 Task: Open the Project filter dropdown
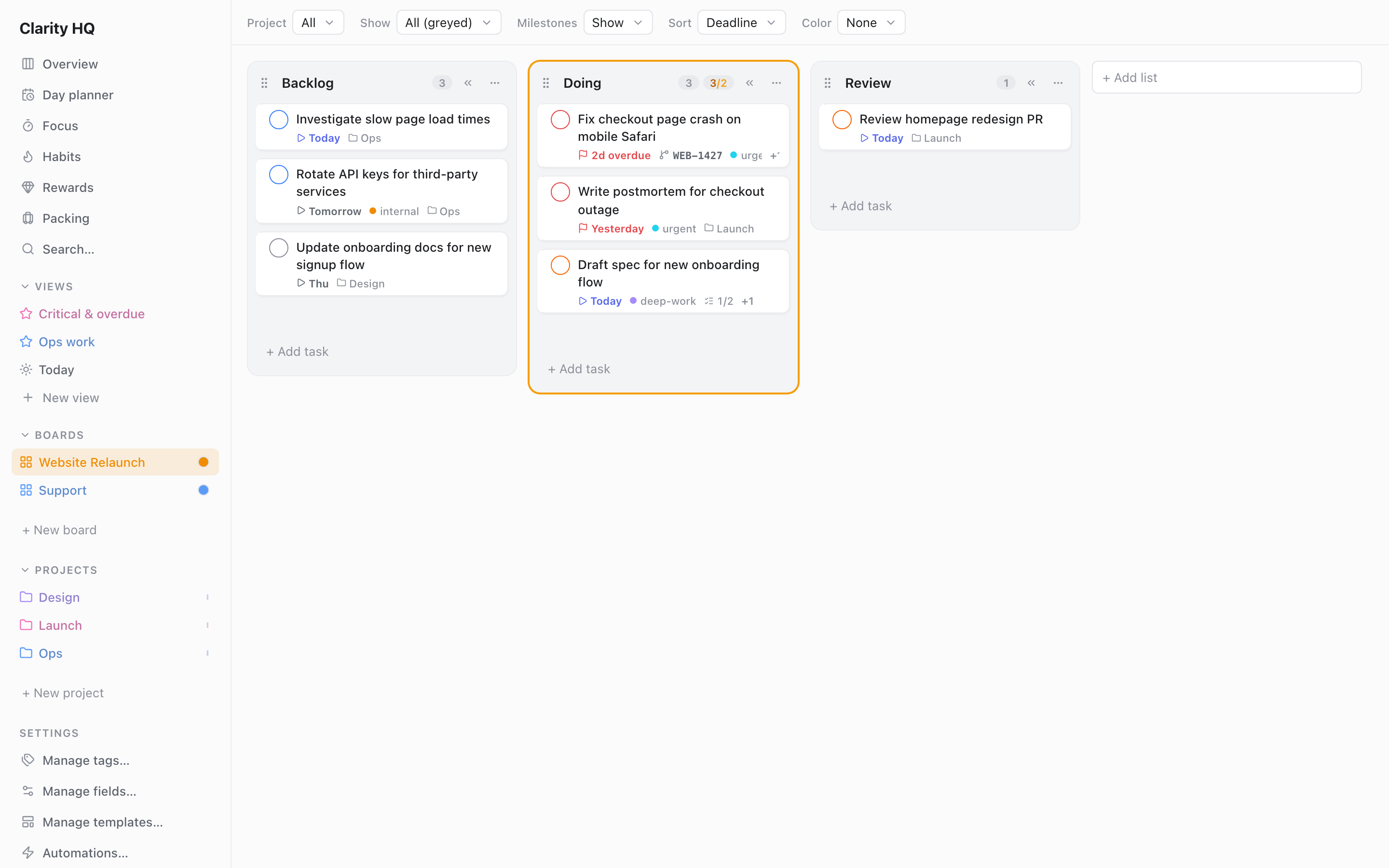click(318, 22)
